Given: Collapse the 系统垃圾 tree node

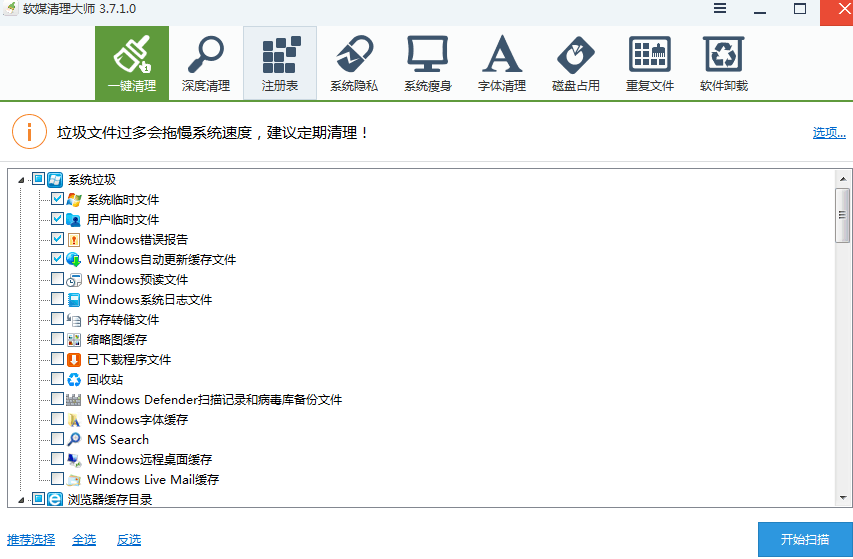Looking at the screenshot, I should (21, 180).
